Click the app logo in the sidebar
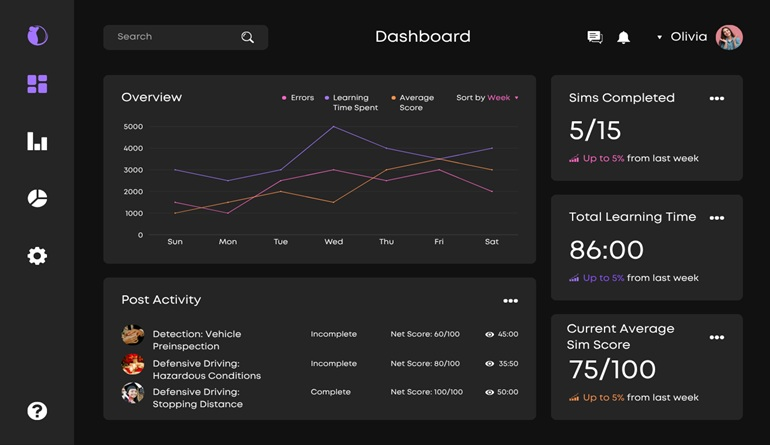 [37, 36]
